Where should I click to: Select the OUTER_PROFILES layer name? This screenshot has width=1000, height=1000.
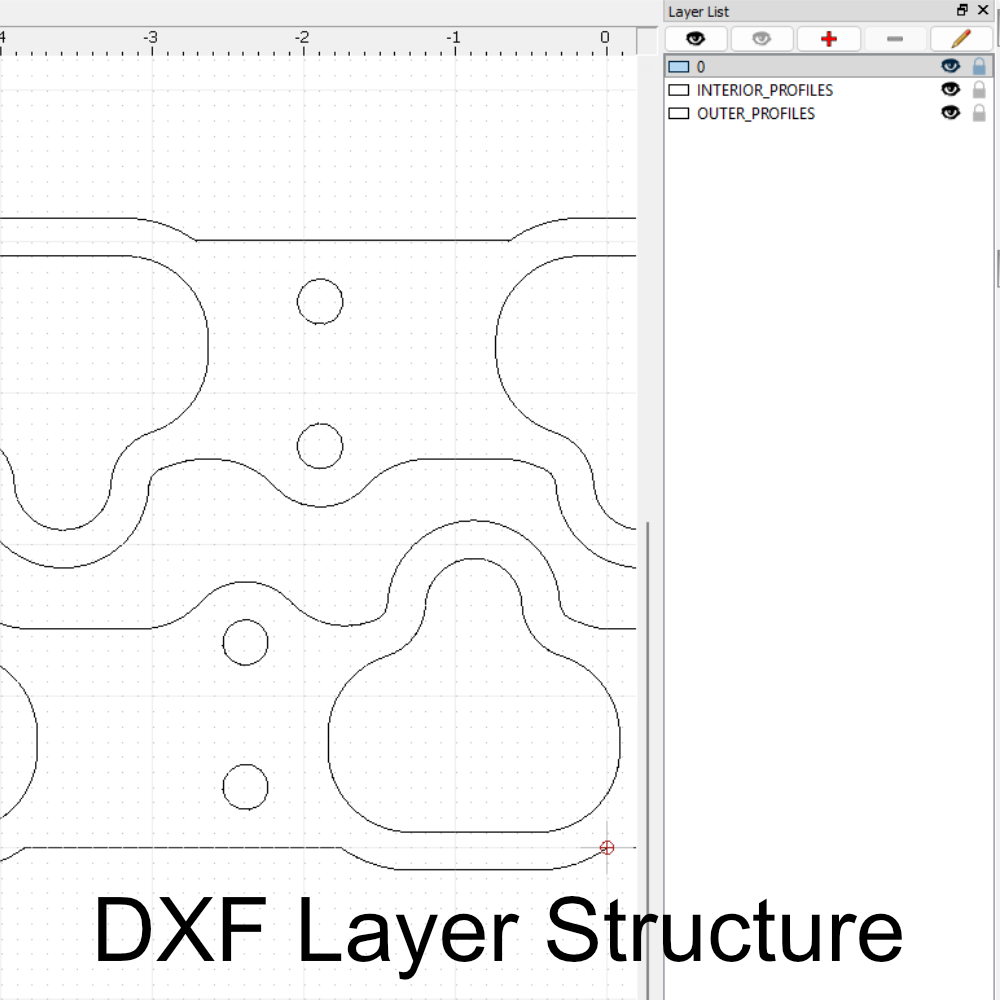tap(756, 113)
